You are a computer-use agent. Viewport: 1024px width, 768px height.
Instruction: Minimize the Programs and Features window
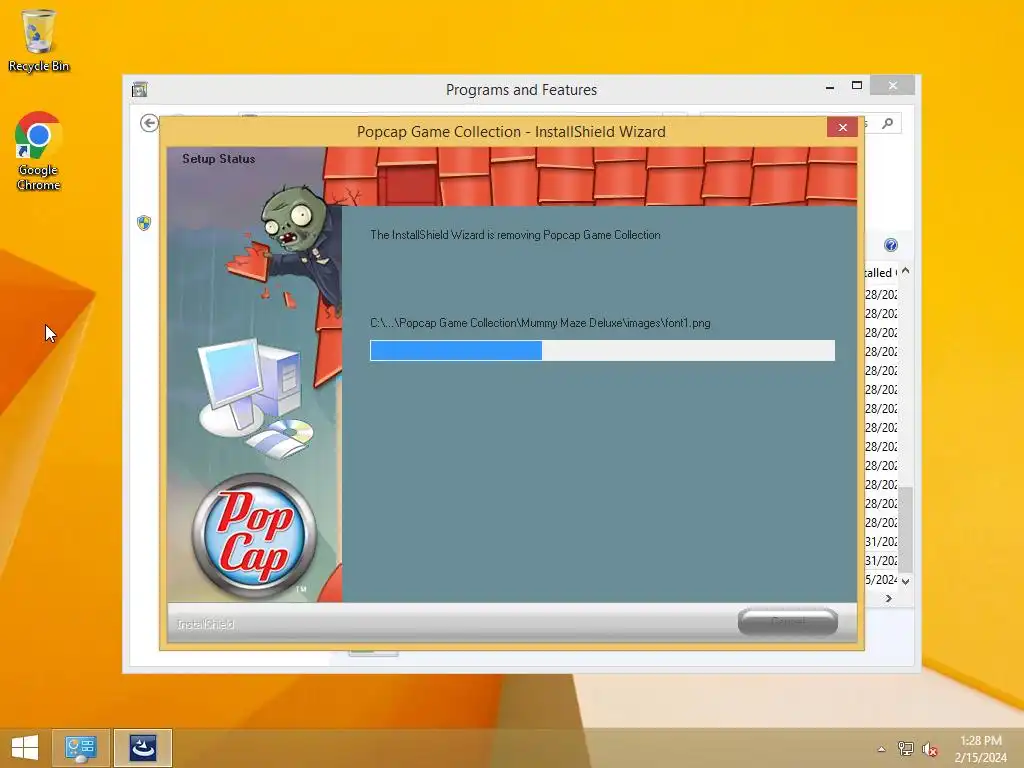coord(829,86)
